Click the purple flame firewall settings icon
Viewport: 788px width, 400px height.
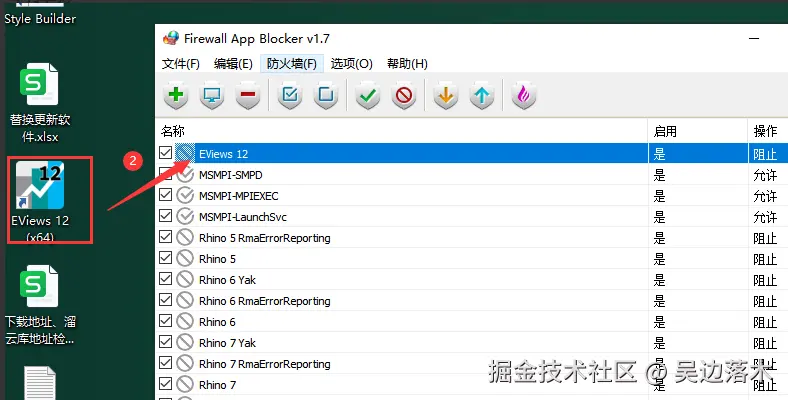coord(524,95)
